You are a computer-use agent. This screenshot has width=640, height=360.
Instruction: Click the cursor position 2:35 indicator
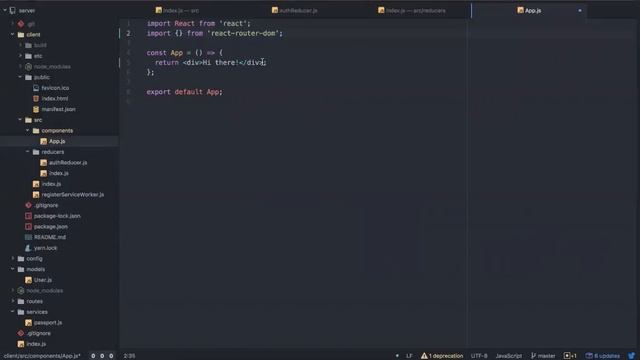click(x=129, y=356)
